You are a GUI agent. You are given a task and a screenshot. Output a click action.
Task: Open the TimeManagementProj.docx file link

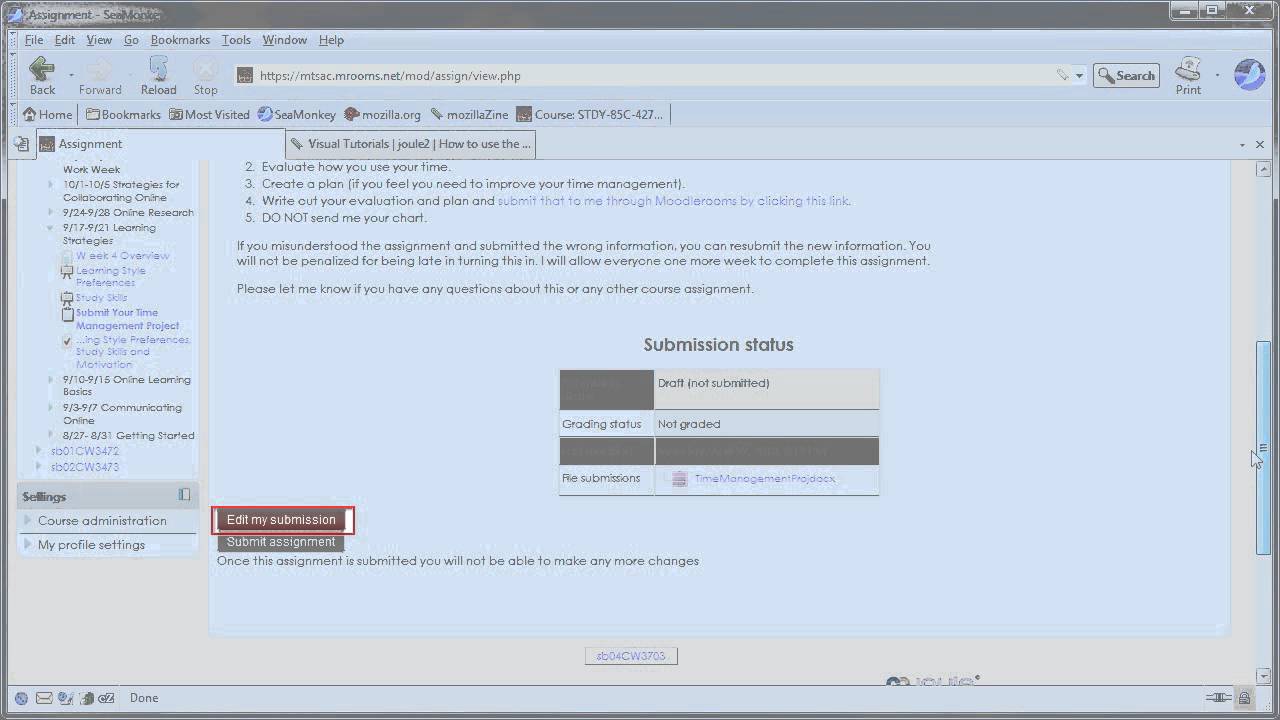(765, 479)
